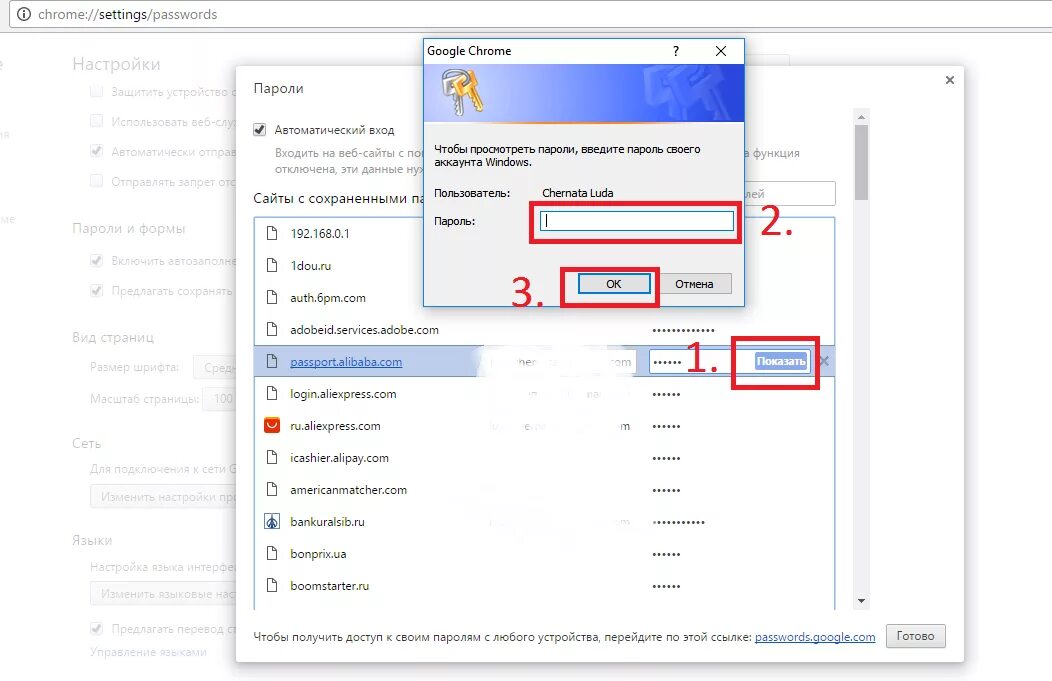Click the Пароль input field
The image size is (1052, 681).
click(636, 221)
